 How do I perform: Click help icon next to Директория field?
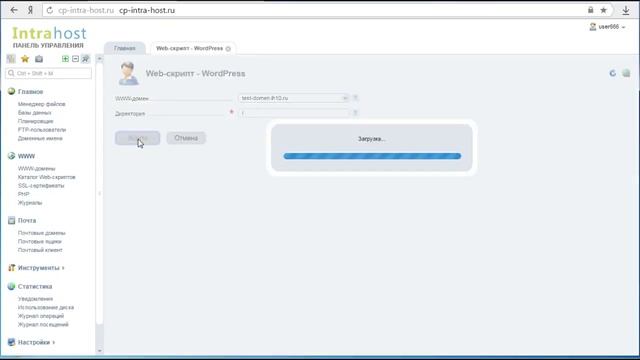point(355,113)
